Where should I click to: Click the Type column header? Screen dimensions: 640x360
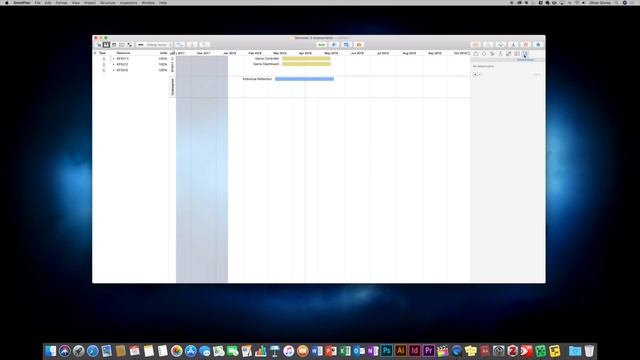click(102, 53)
